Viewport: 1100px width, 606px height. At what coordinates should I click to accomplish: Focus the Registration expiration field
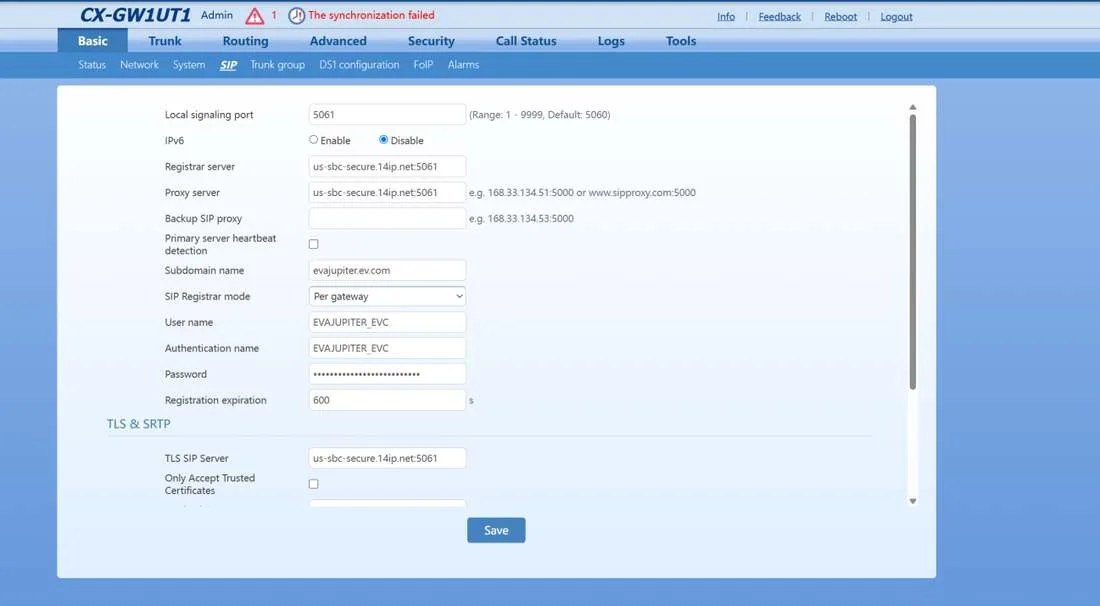[x=387, y=400]
